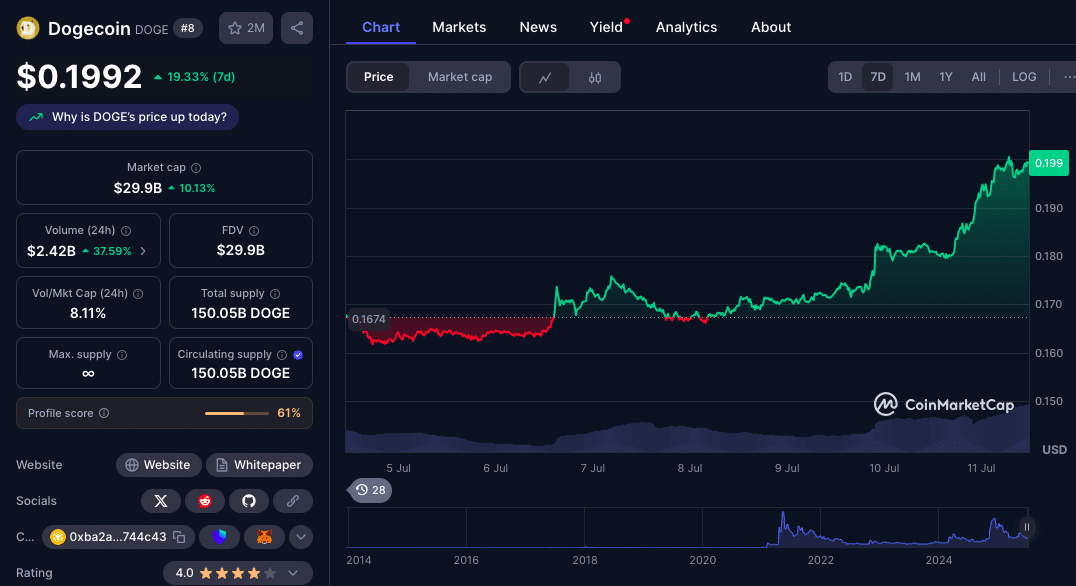Click the 0.199 current price label
Image resolution: width=1076 pixels, height=586 pixels.
click(x=1049, y=163)
